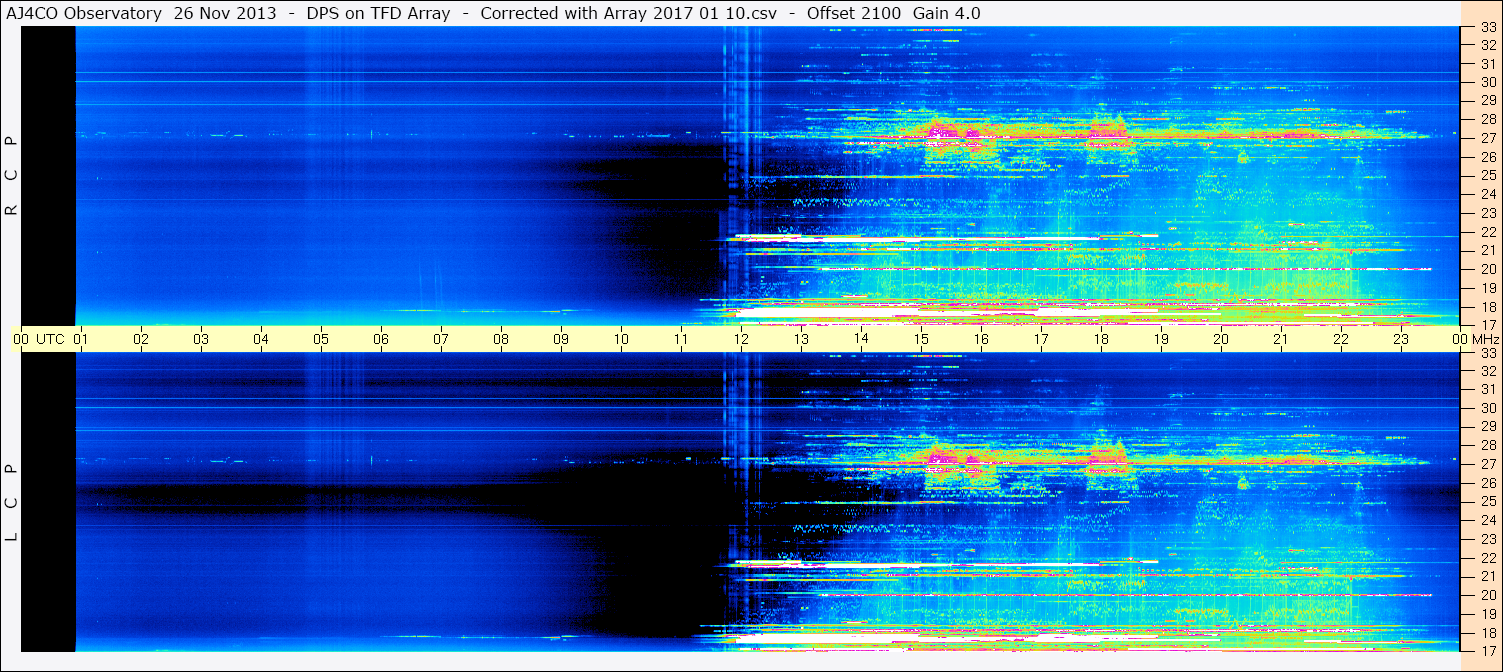Viewport: 1503px width, 672px height.
Task: Select the 09 hour marker on time axis
Action: point(561,339)
